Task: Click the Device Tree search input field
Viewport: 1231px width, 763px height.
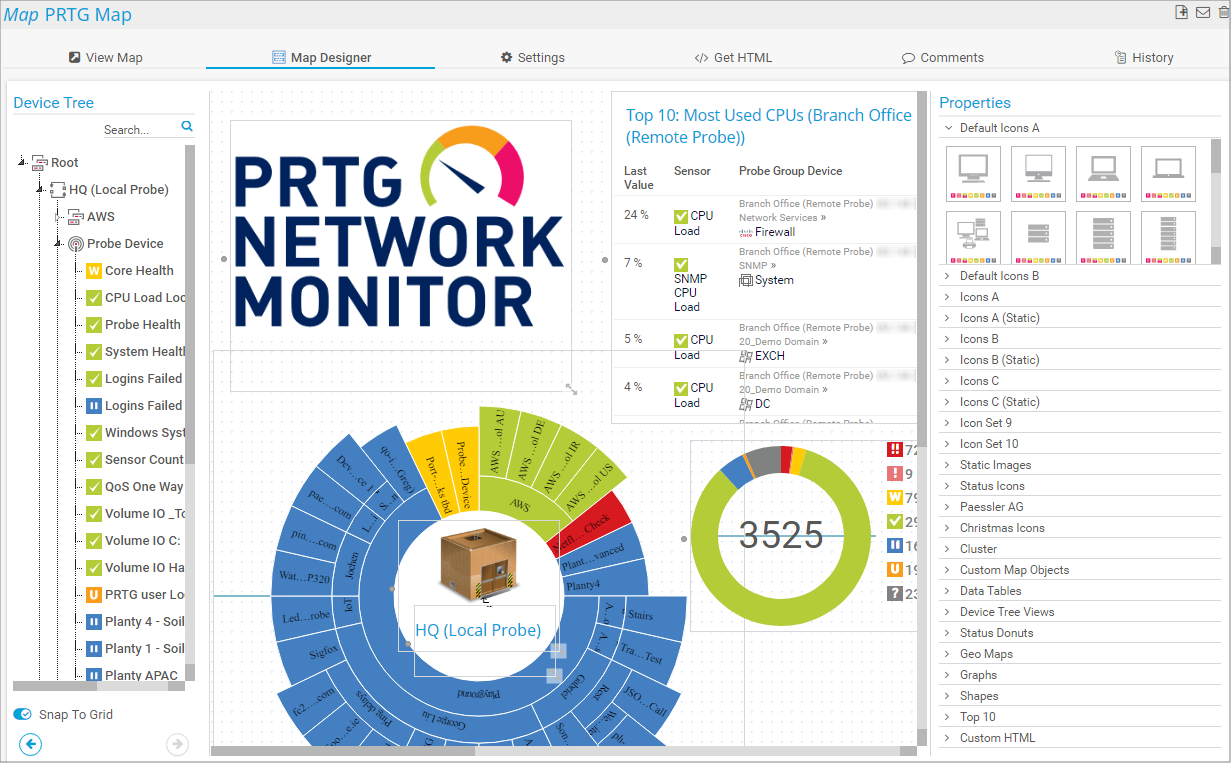Action: pyautogui.click(x=138, y=129)
